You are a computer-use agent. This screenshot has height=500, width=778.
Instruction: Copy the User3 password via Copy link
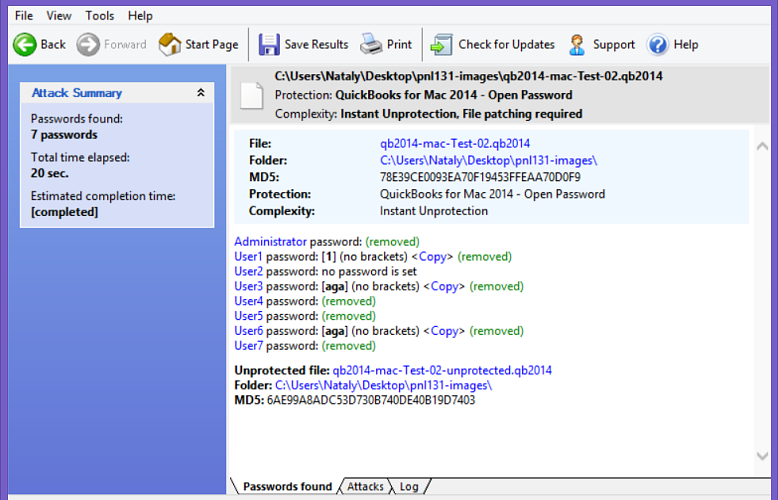(x=445, y=287)
